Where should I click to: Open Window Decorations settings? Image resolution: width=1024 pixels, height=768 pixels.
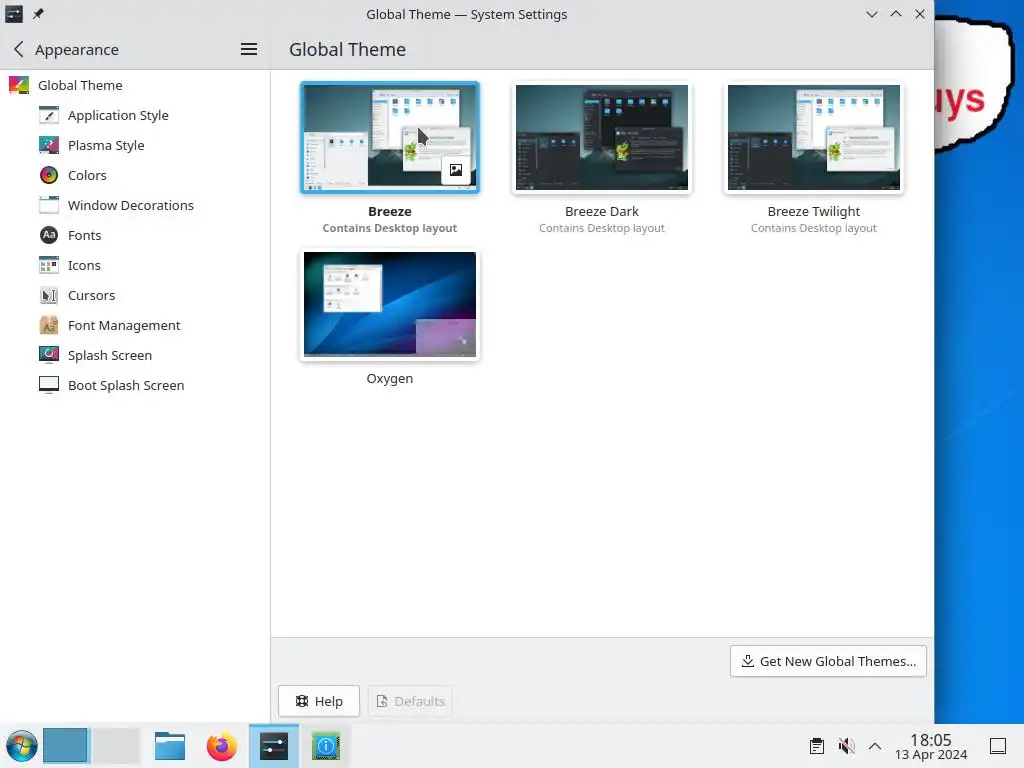pos(131,205)
